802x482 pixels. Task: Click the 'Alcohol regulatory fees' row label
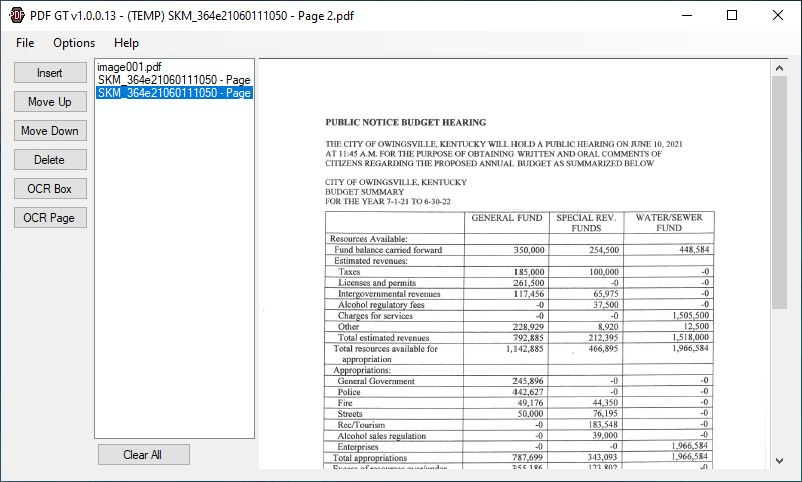(381, 305)
